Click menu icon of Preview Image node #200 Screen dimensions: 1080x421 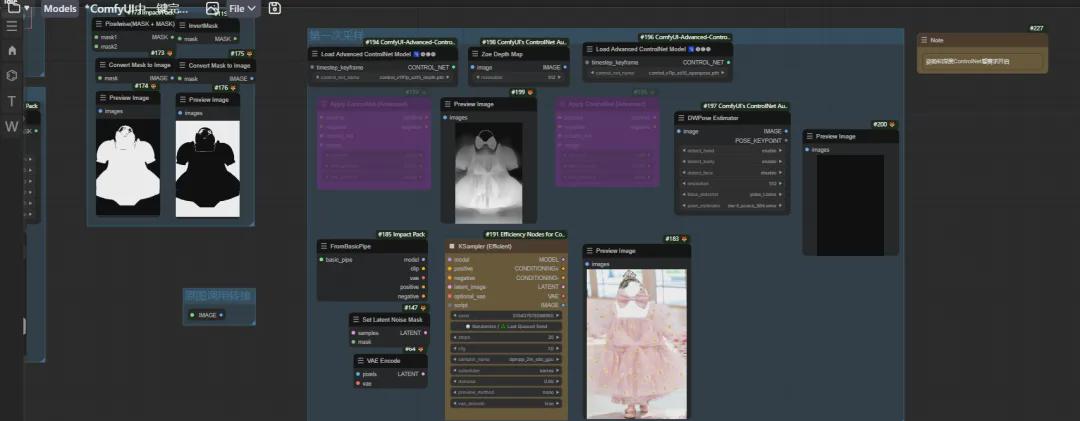pos(811,136)
